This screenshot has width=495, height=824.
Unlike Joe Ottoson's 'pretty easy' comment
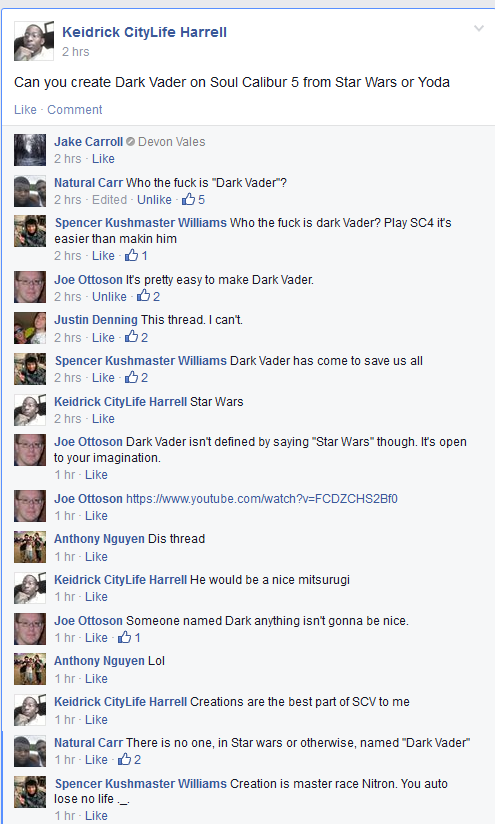(109, 296)
